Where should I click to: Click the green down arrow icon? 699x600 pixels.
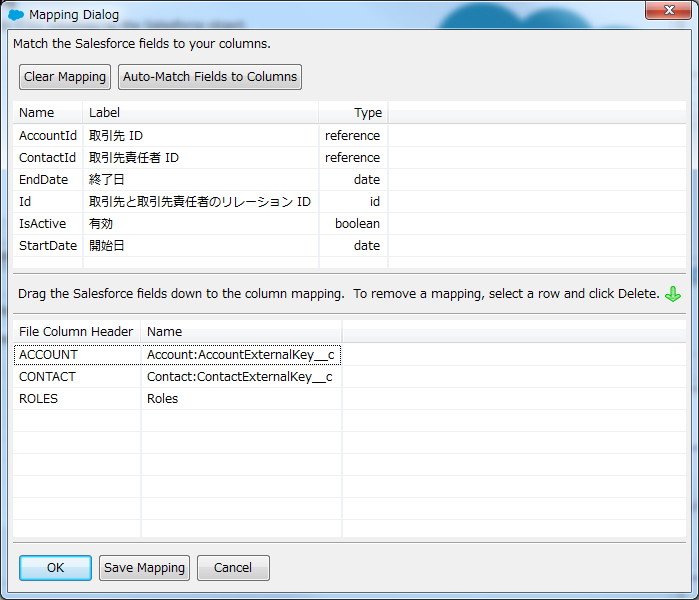673,294
